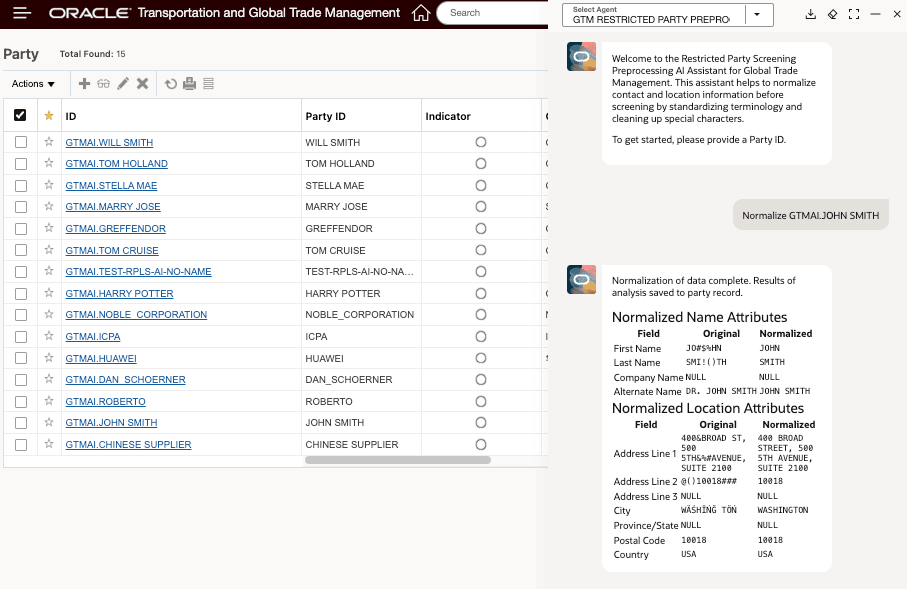Click the 'Total Found: 15' label
907x589 pixels.
pyautogui.click(x=93, y=54)
